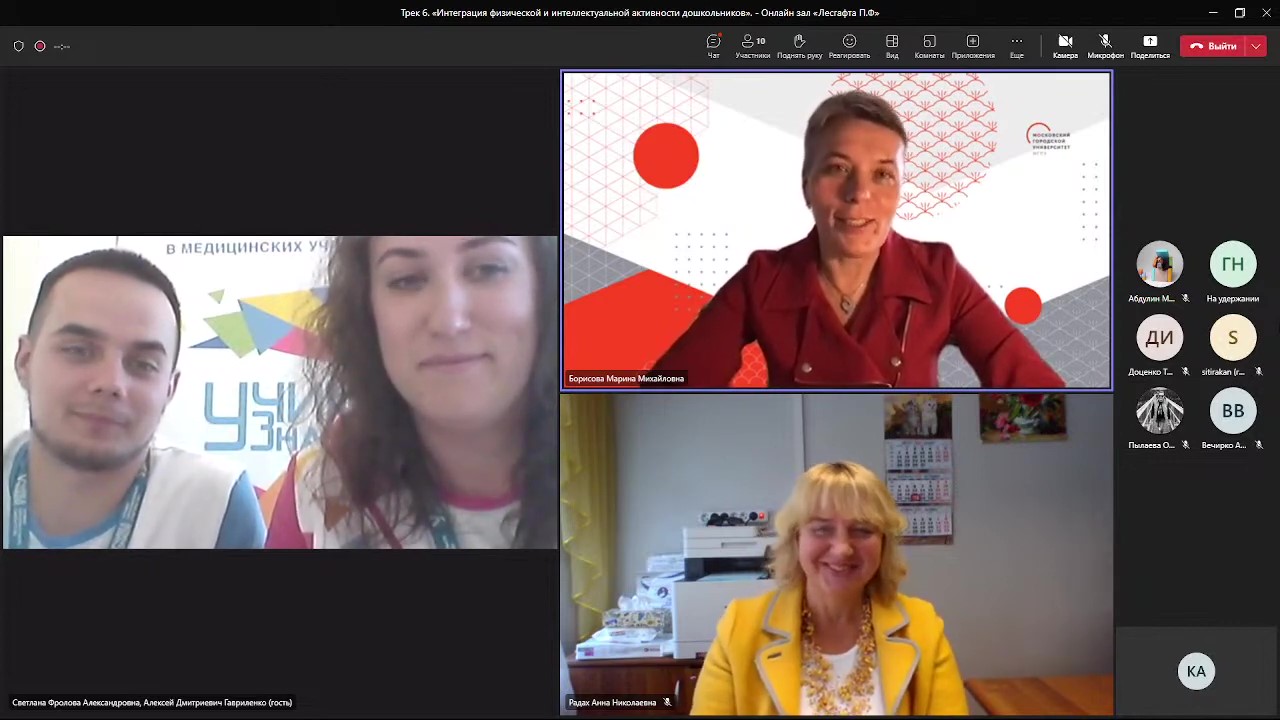Share screen via Поделиться
The image size is (1280, 720).
(x=1150, y=45)
